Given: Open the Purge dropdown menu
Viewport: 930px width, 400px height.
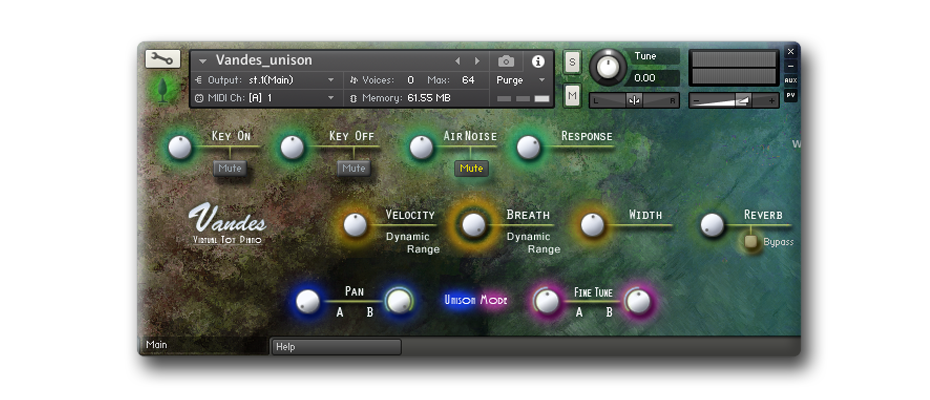Looking at the screenshot, I should point(542,80).
